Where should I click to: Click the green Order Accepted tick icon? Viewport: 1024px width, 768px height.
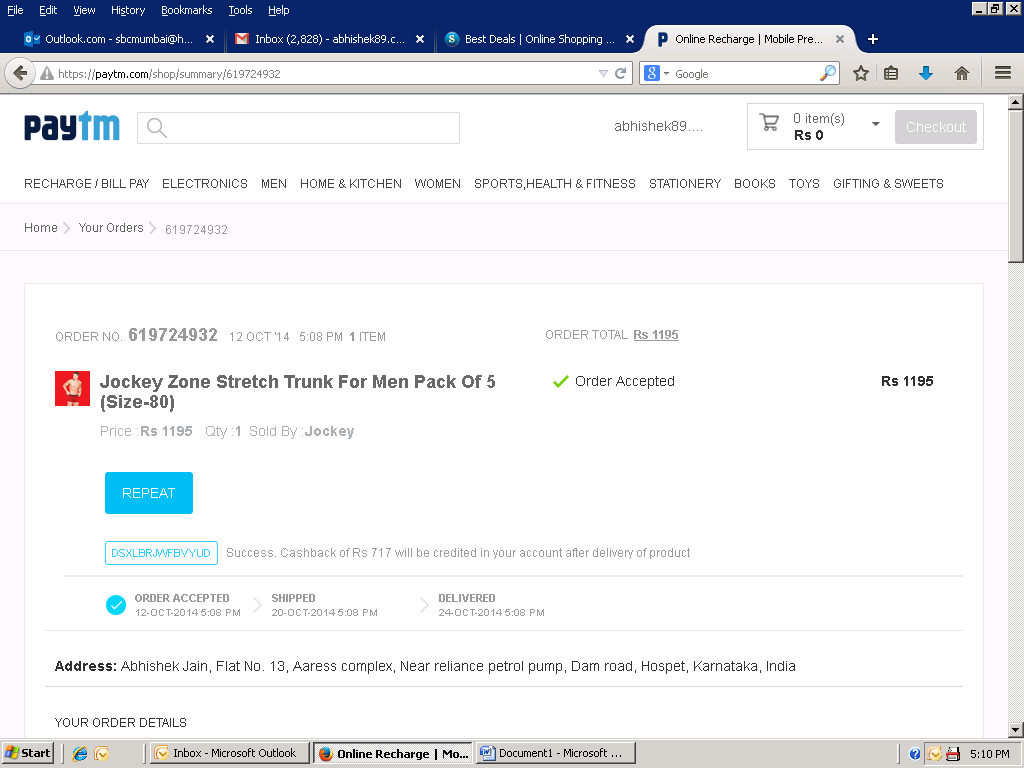pos(560,381)
